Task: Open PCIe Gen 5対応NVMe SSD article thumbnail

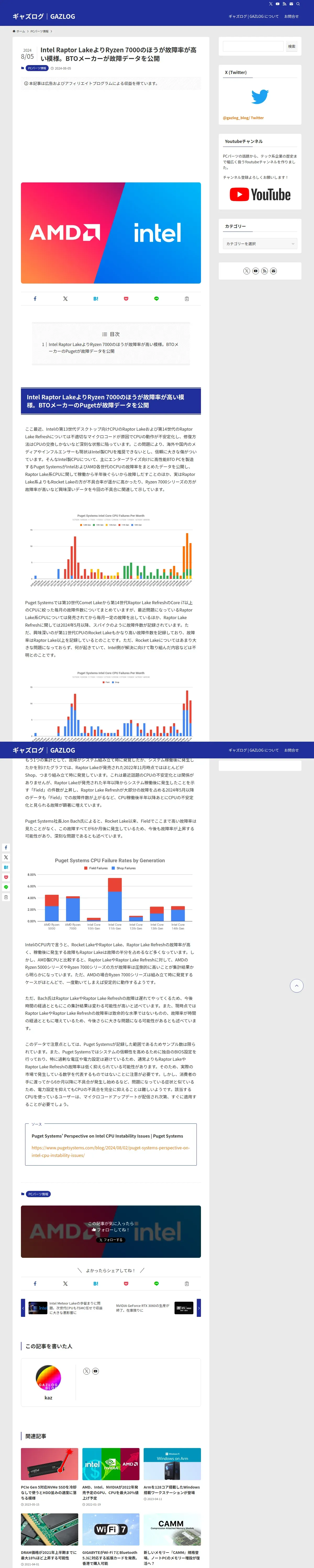Action: [x=49, y=1464]
